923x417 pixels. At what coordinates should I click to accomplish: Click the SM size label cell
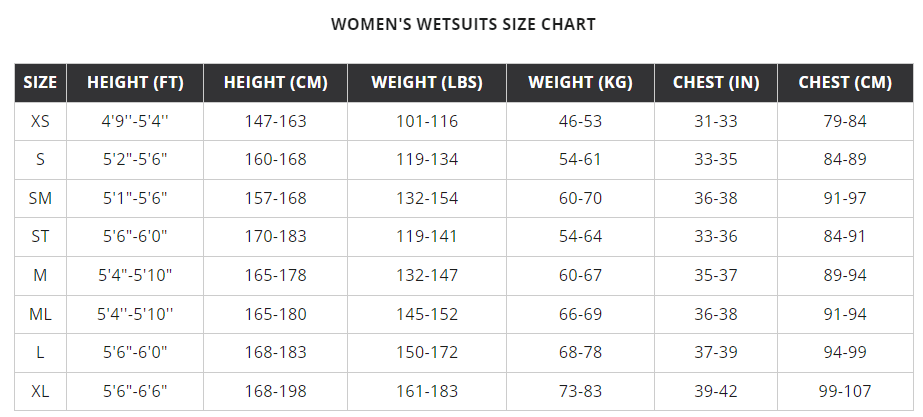coord(40,198)
